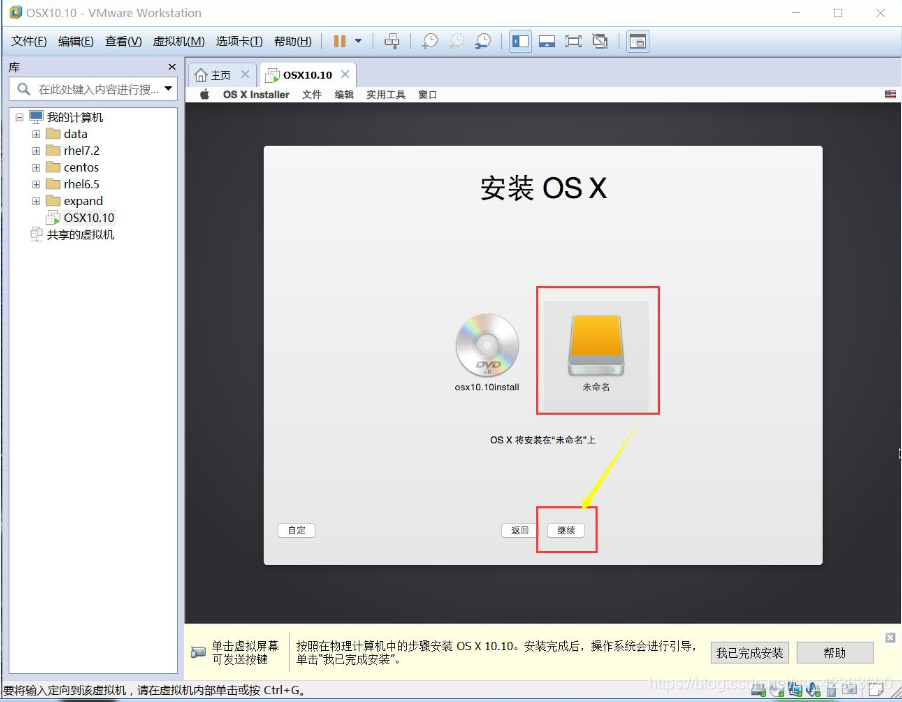Select the 未命名 hard drive disk
The image size is (902, 702).
click(x=596, y=354)
